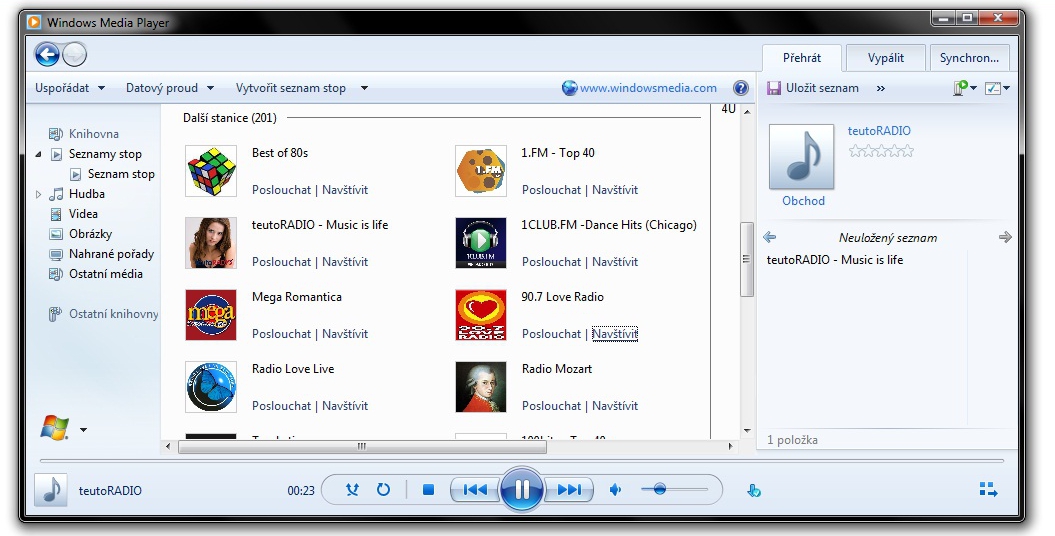Select Ostatní média in the tree
This screenshot has height=536, width=1055.
(x=106, y=274)
